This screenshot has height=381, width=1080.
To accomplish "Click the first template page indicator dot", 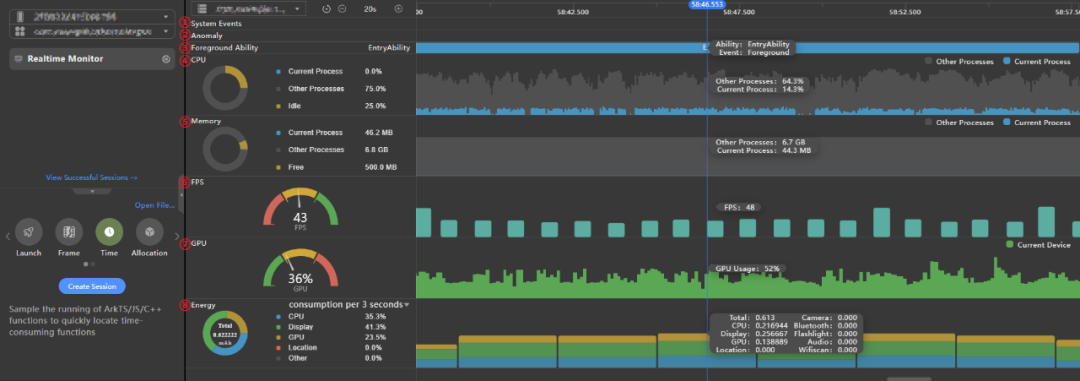I will tap(85, 264).
